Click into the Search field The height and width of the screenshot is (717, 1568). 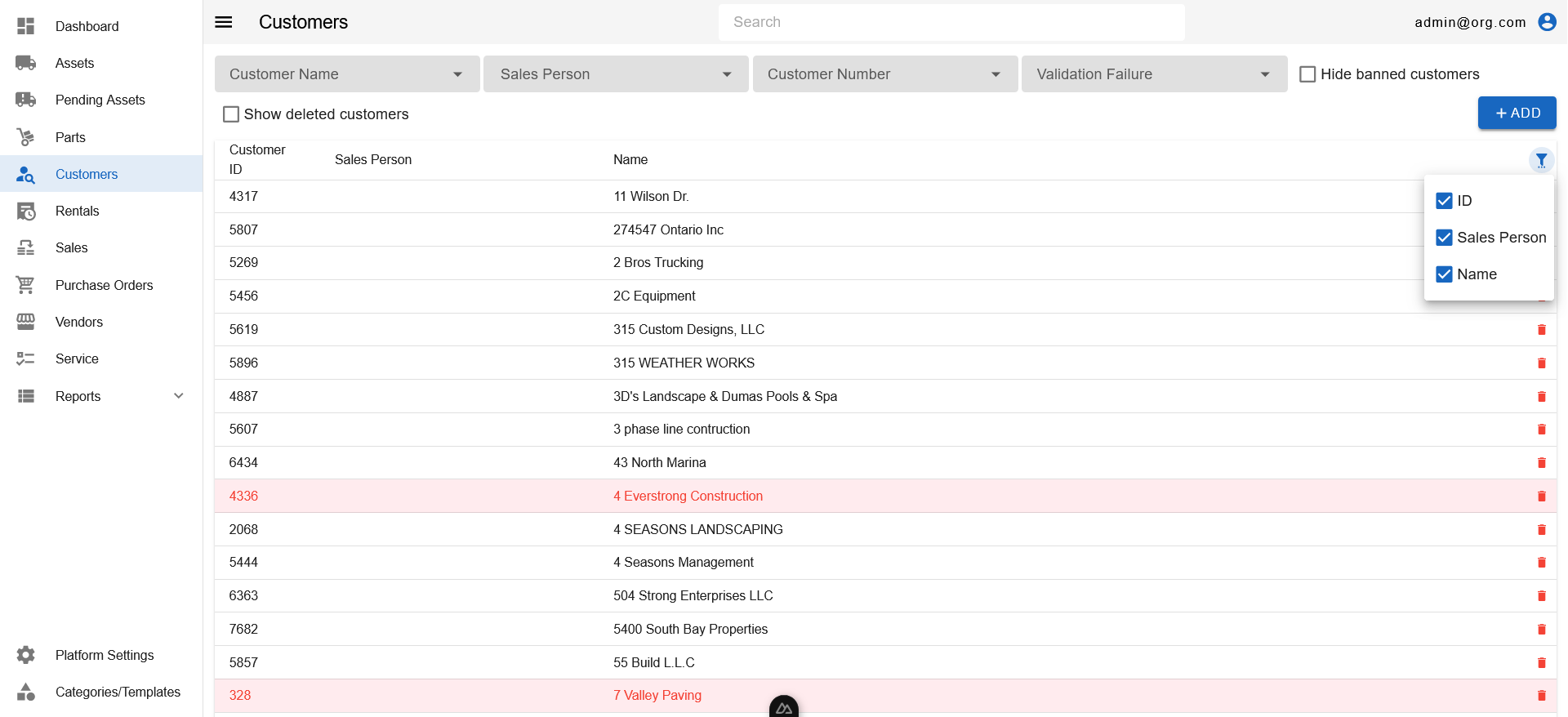click(951, 22)
